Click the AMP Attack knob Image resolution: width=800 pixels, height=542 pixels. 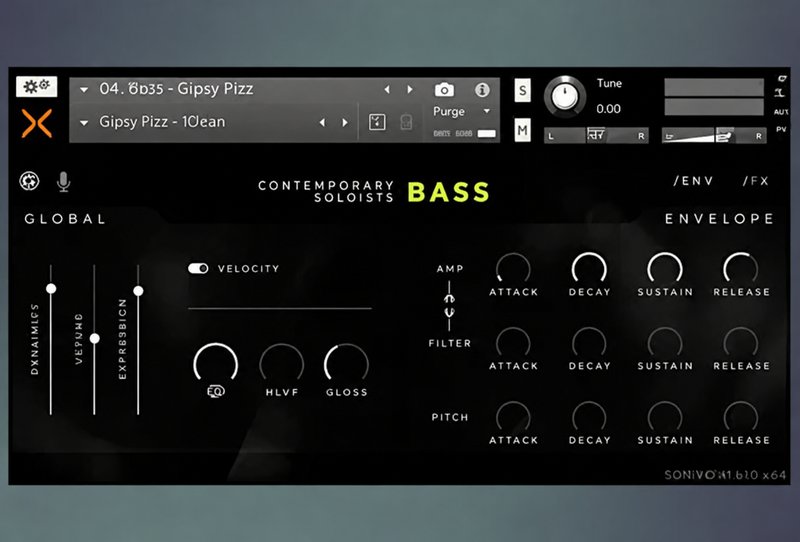point(513,268)
